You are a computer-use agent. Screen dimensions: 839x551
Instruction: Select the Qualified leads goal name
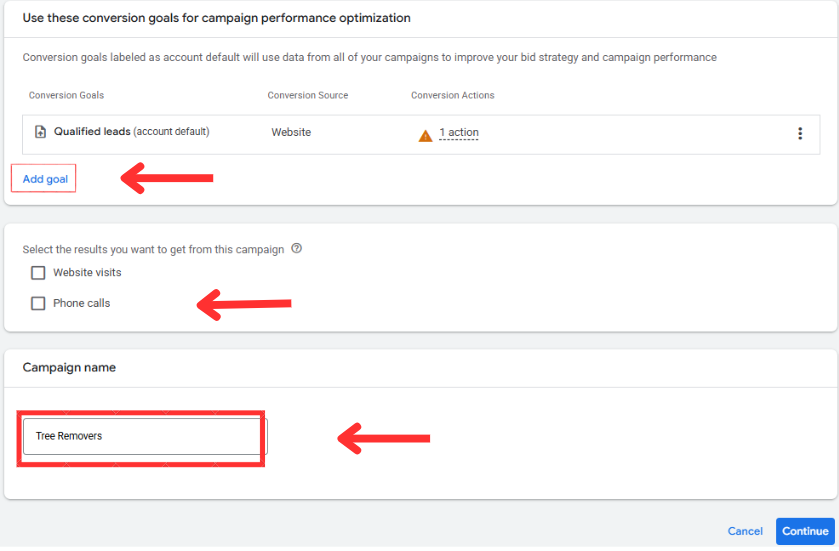click(x=92, y=131)
